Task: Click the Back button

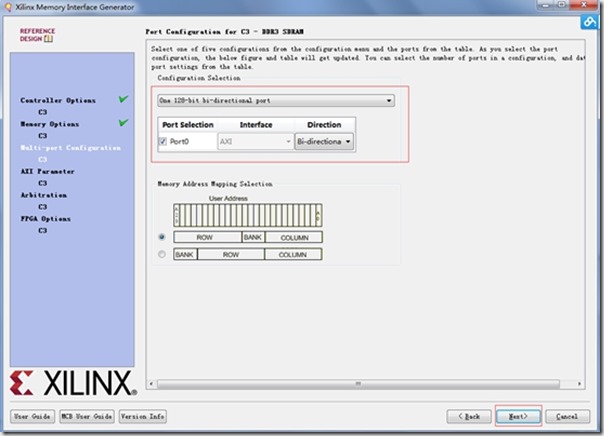Action: click(469, 416)
